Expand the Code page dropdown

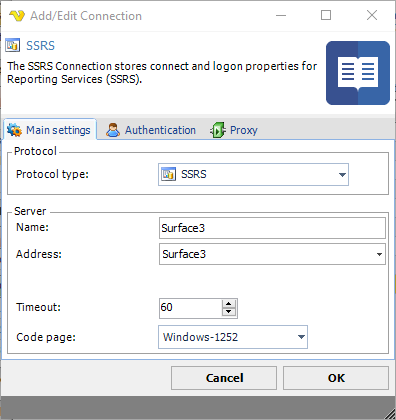click(x=301, y=337)
